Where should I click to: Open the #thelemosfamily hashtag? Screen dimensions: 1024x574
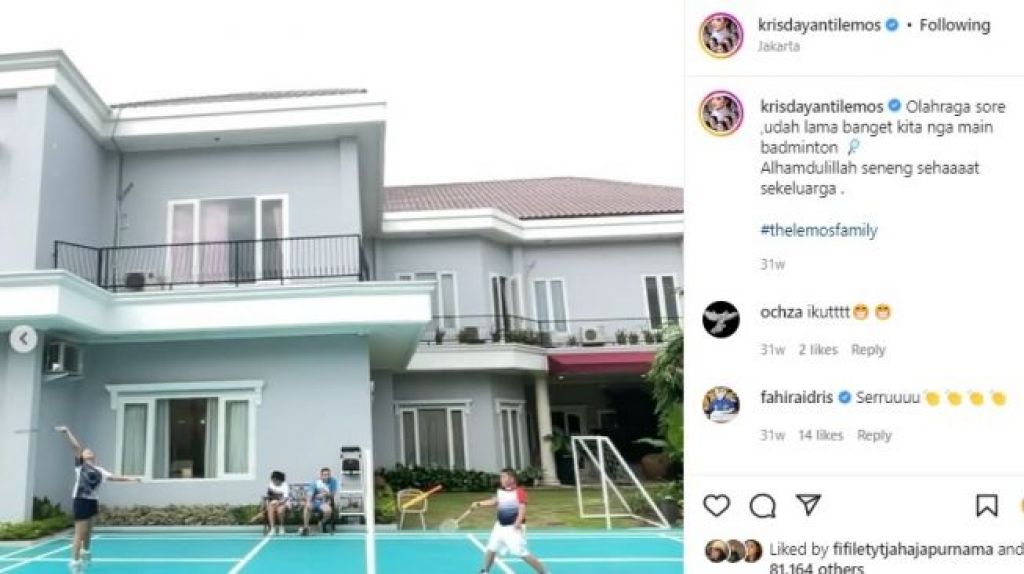click(x=818, y=230)
